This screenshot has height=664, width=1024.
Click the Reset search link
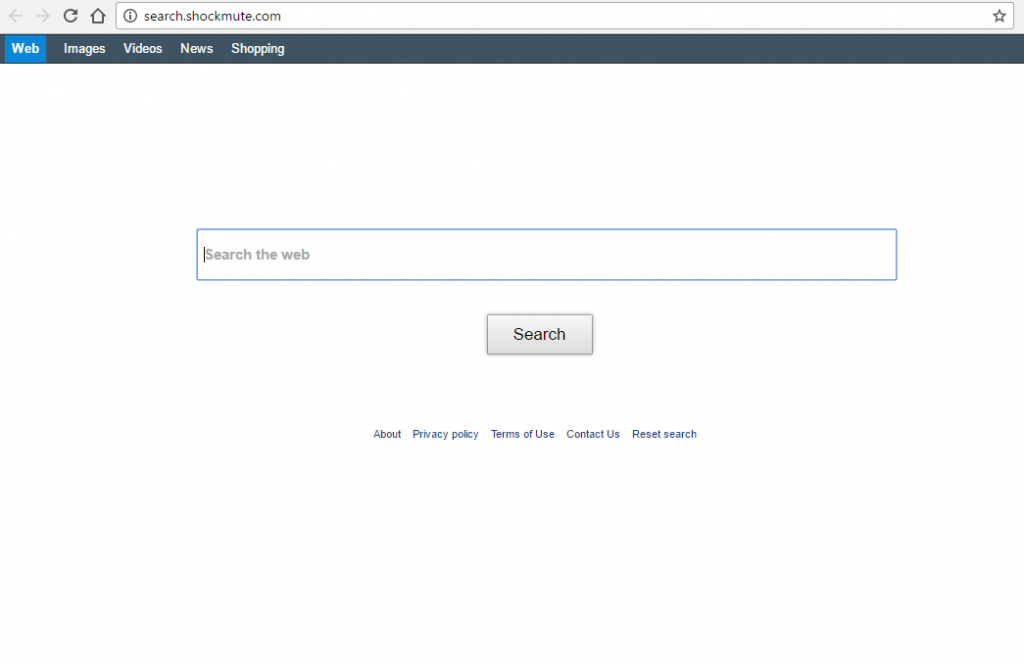coord(664,434)
